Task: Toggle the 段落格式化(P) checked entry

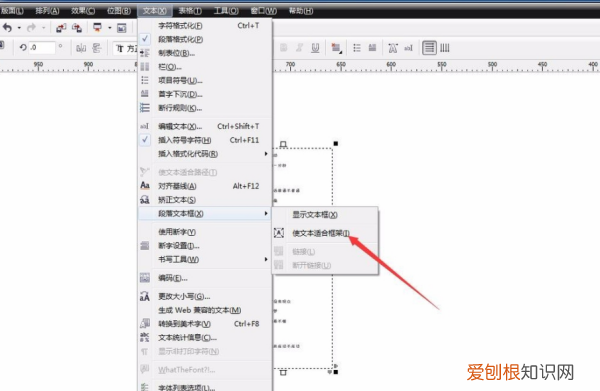Action: pos(205,39)
